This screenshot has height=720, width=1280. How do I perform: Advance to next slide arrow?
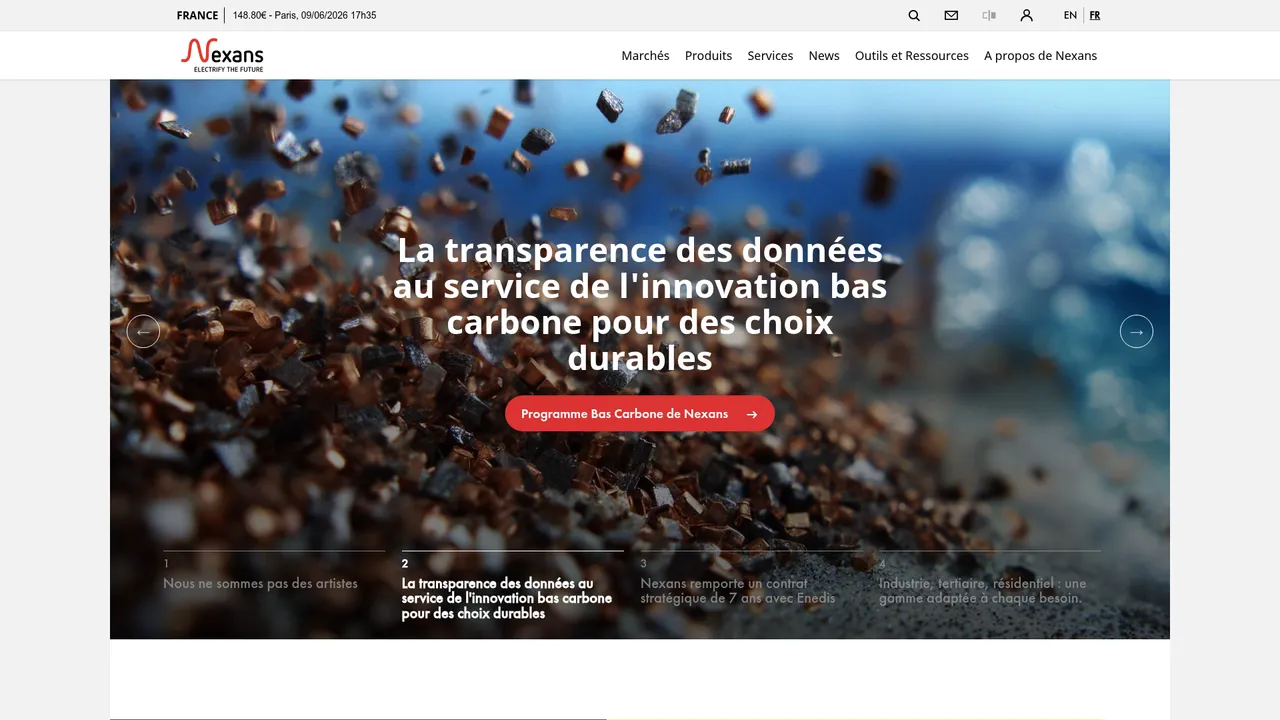(x=1136, y=331)
